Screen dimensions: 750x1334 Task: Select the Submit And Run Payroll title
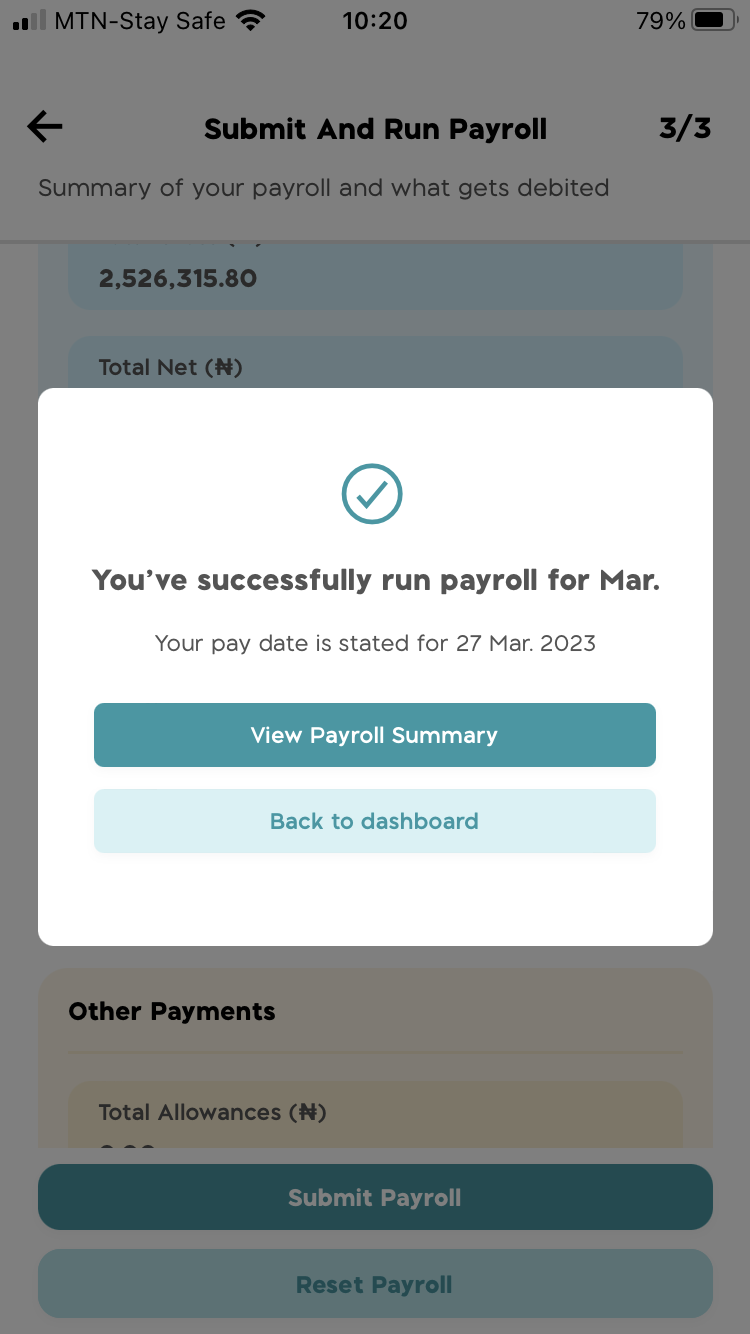click(375, 129)
